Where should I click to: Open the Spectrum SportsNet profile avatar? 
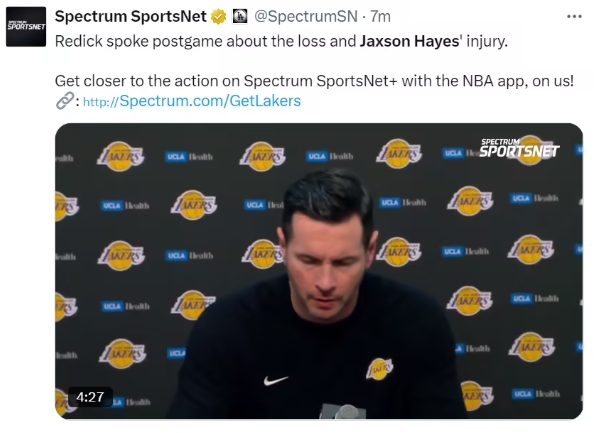point(26,27)
